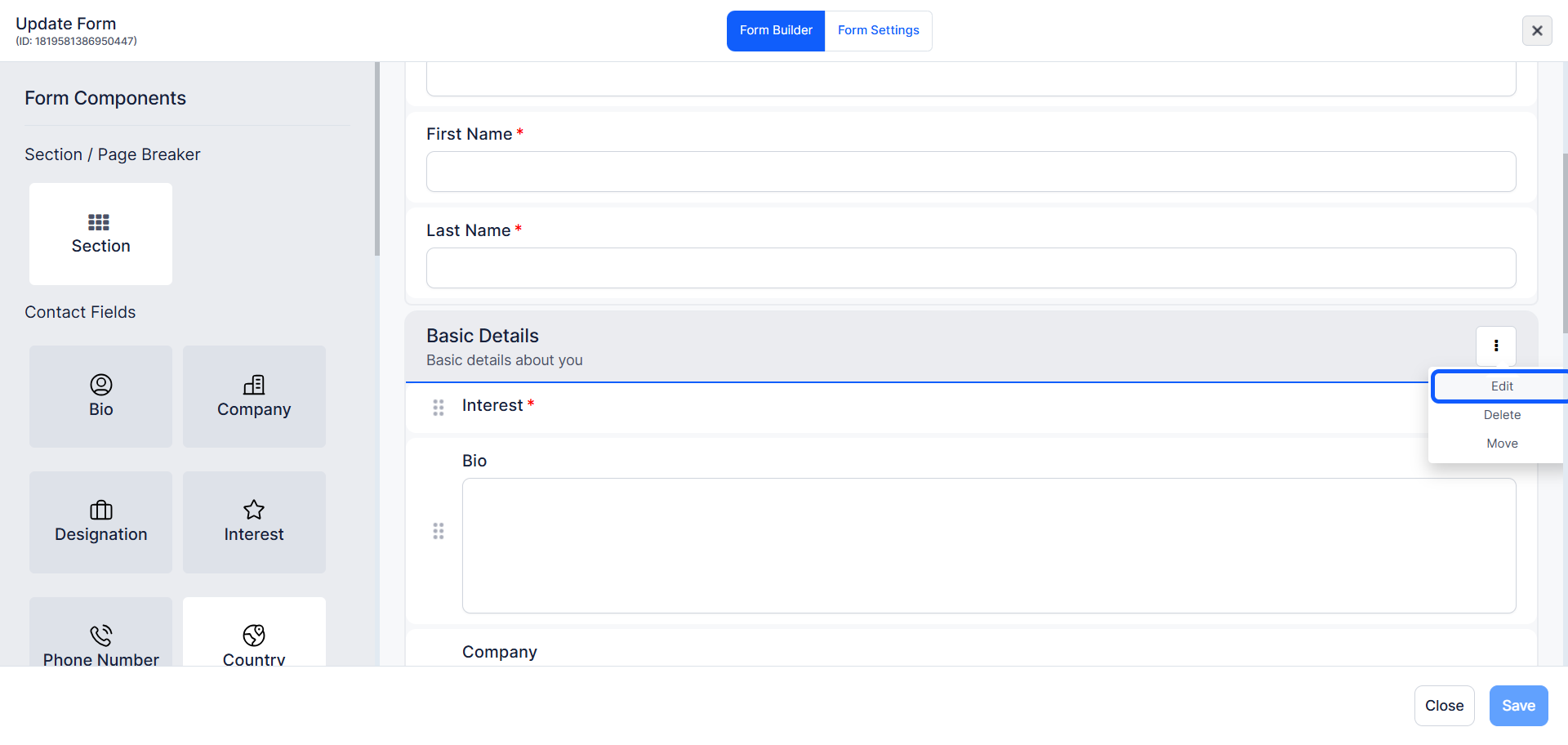
Task: Add the Country field card
Action: coord(254,631)
